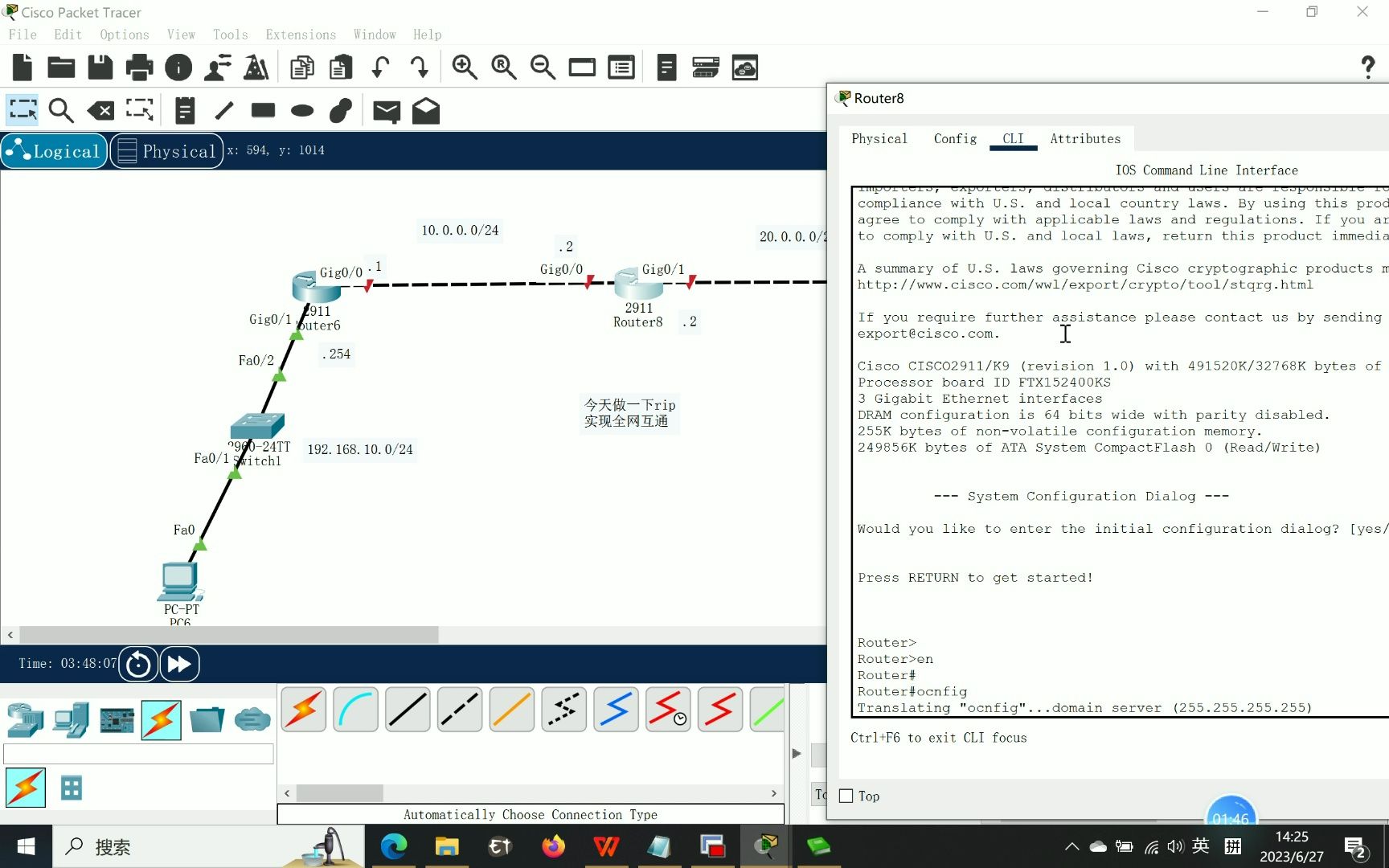Click the Redo arrow icon
Viewport: 1389px width, 868px height.
tap(420, 68)
